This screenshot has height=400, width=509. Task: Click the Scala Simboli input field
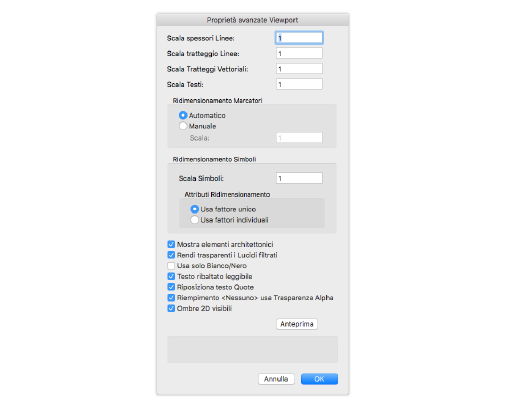(299, 178)
